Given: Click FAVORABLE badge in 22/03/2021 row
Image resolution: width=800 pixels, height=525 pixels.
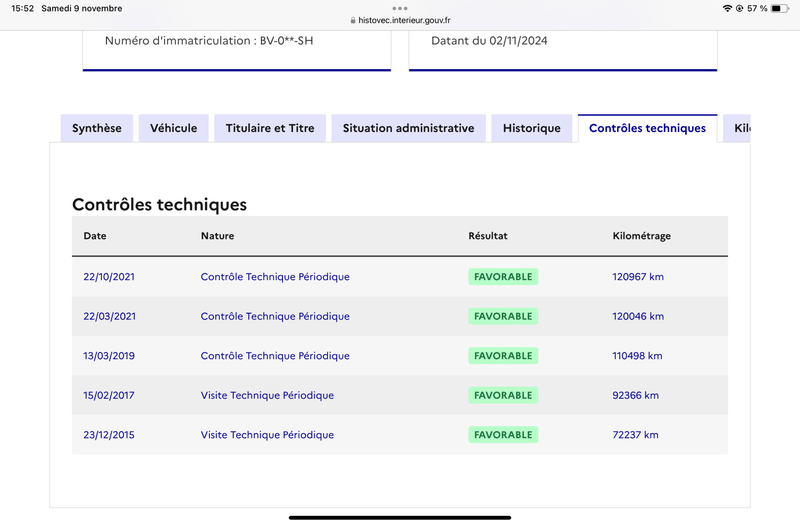Looking at the screenshot, I should (503, 316).
